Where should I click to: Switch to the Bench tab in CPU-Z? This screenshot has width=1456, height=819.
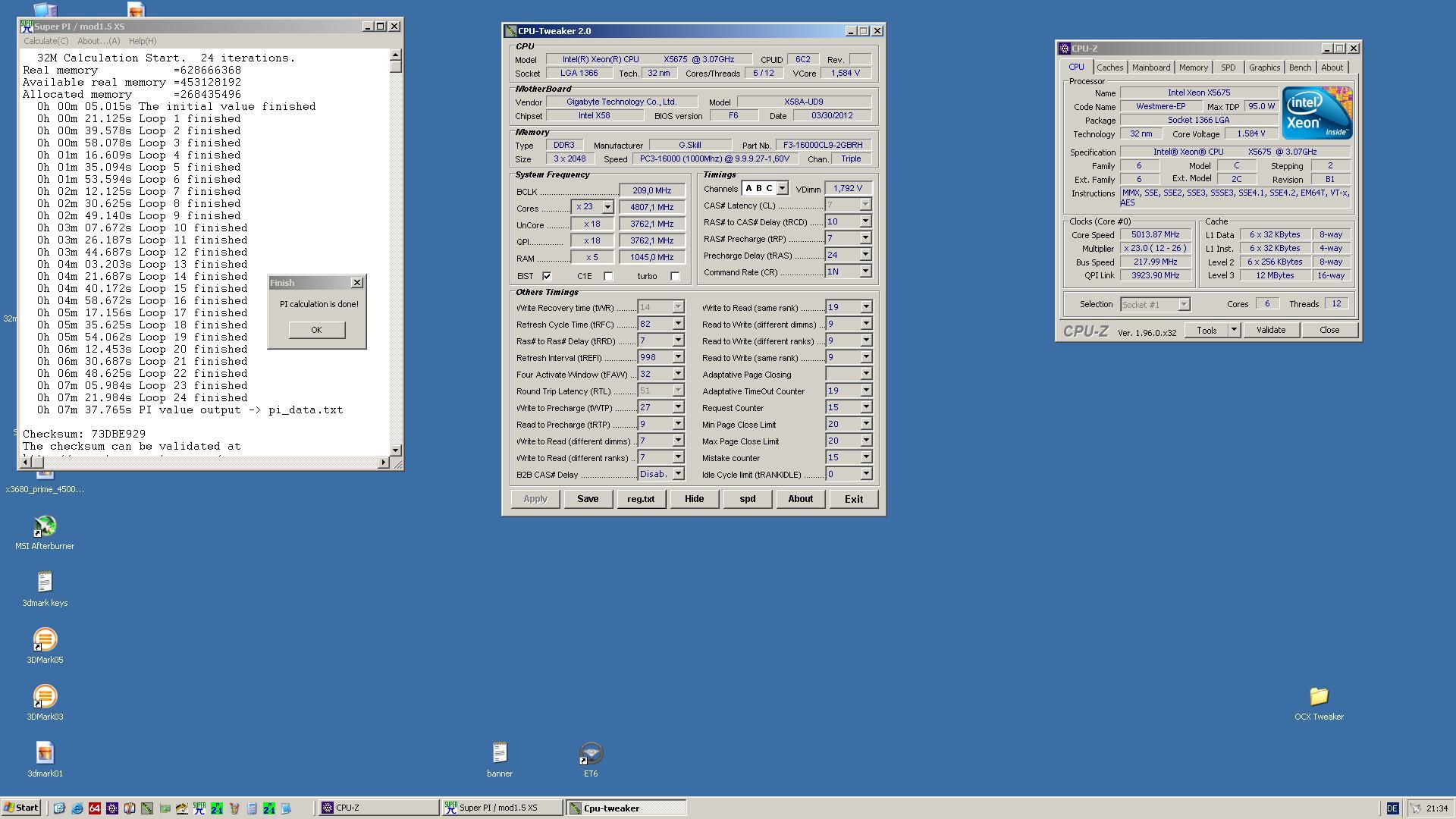pos(1300,67)
